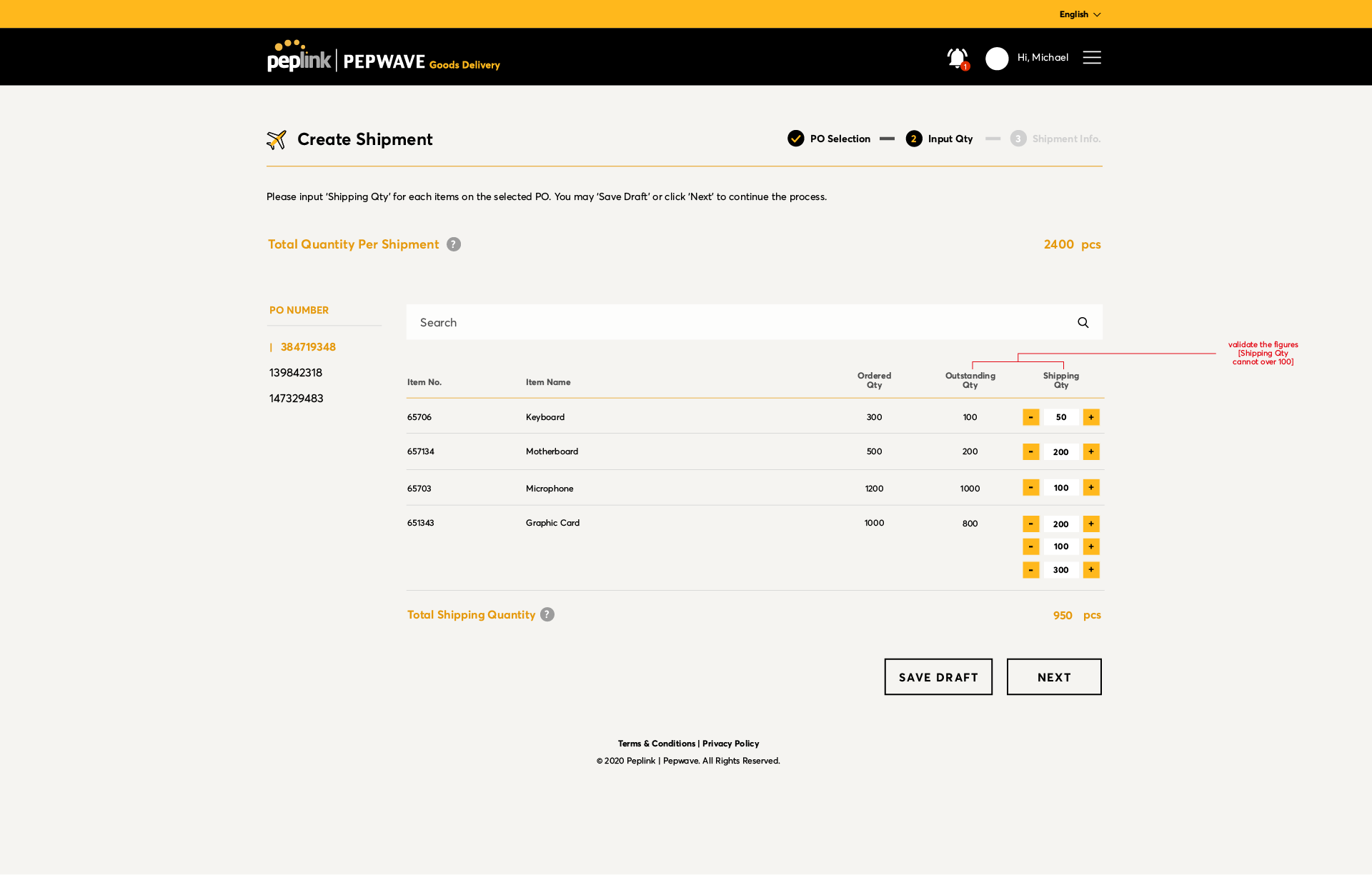Open the Privacy Policy link
The height and width of the screenshot is (875, 1372).
pyautogui.click(x=730, y=744)
